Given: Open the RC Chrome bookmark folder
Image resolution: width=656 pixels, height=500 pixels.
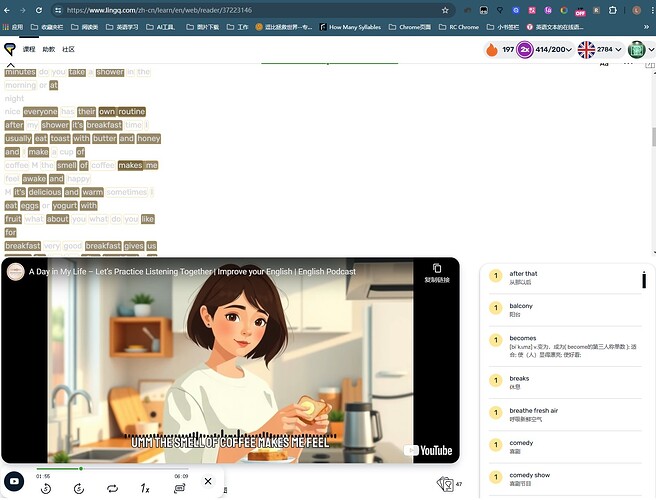Looking at the screenshot, I should [x=459, y=27].
